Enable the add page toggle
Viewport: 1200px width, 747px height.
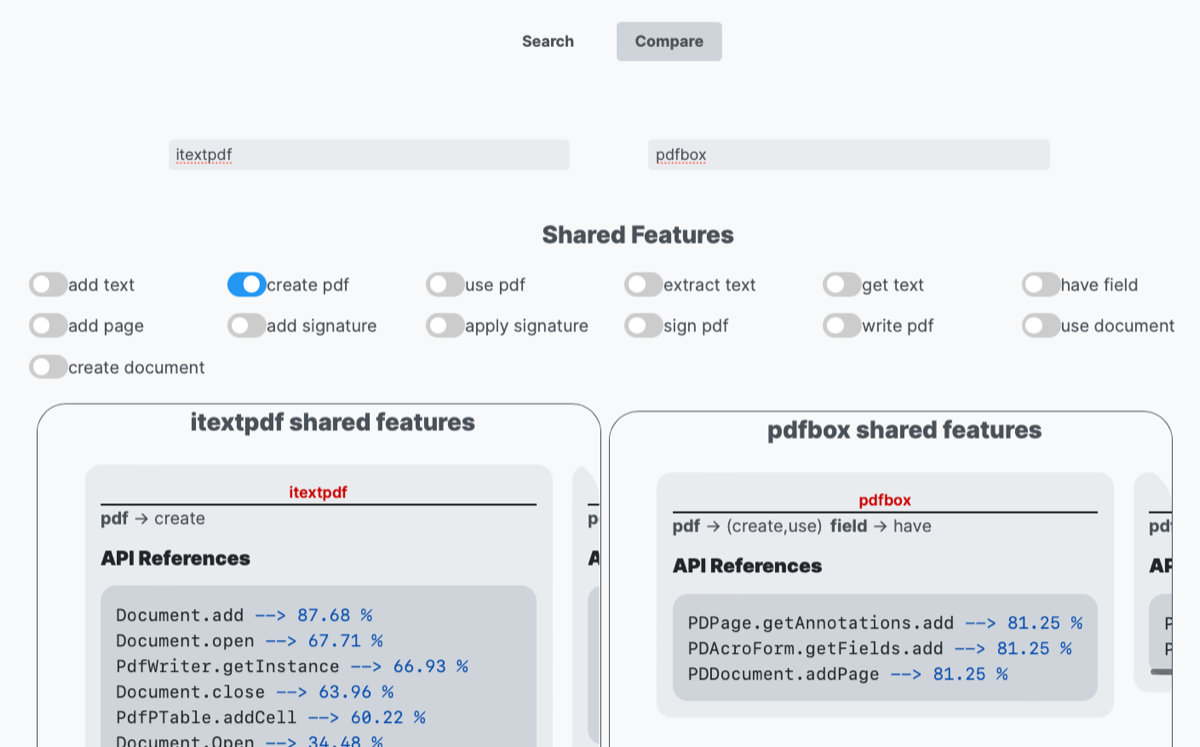click(48, 326)
